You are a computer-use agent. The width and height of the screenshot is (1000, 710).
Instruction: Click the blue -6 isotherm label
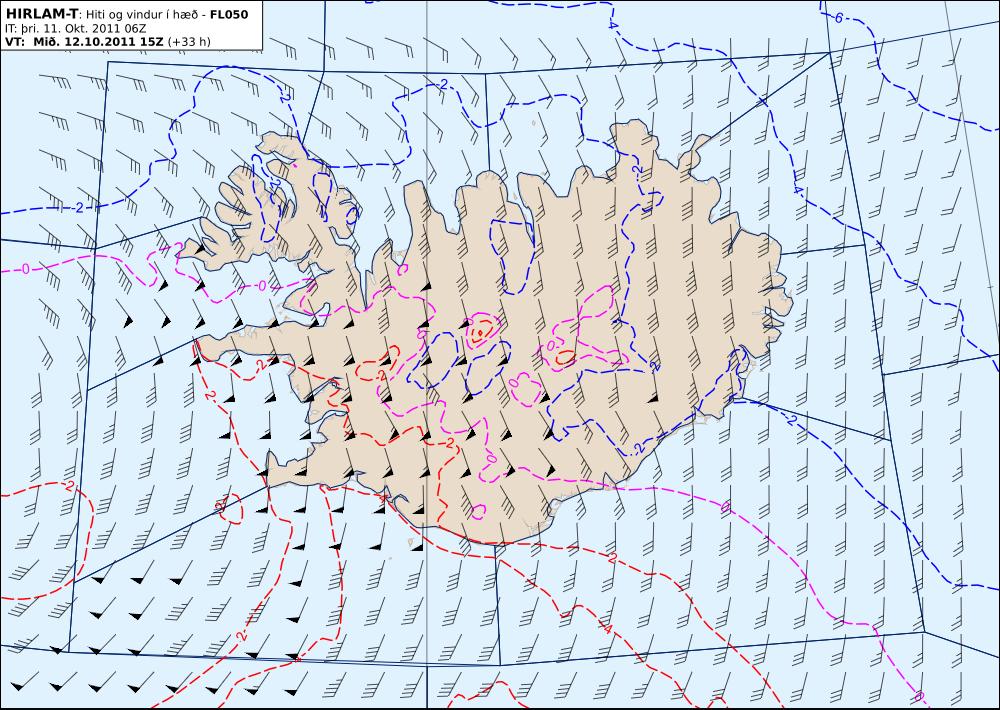click(x=838, y=18)
